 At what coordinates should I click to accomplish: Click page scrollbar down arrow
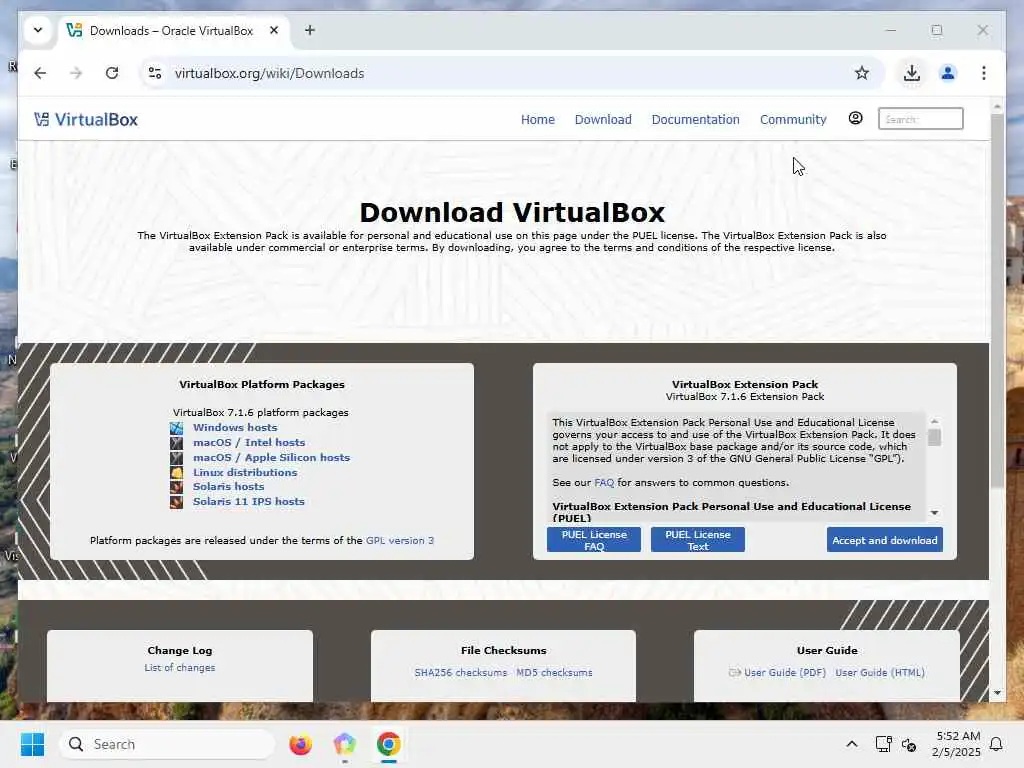tap(997, 693)
